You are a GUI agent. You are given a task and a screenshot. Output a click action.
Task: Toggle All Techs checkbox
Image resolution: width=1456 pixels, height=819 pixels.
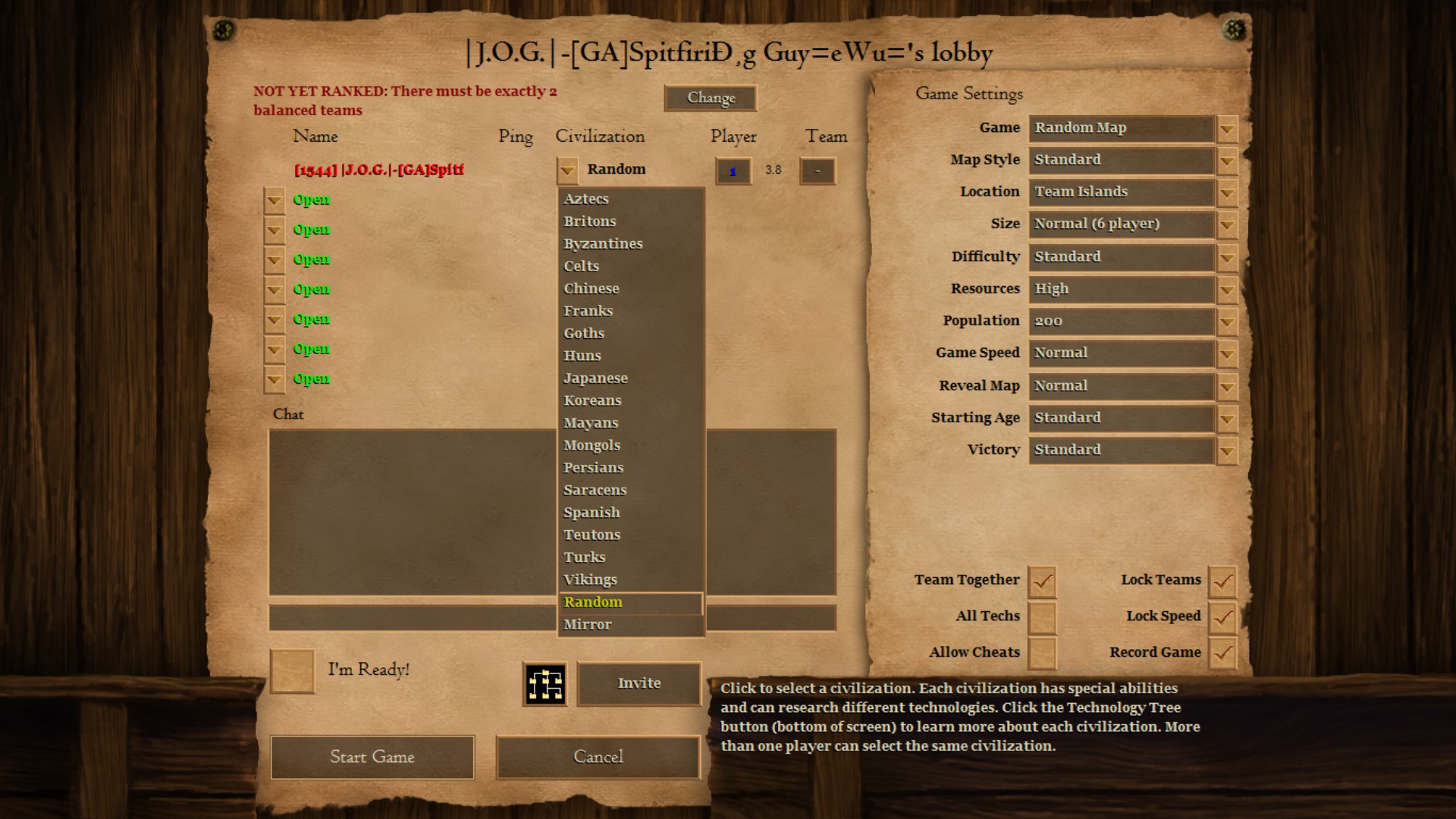(x=1038, y=615)
